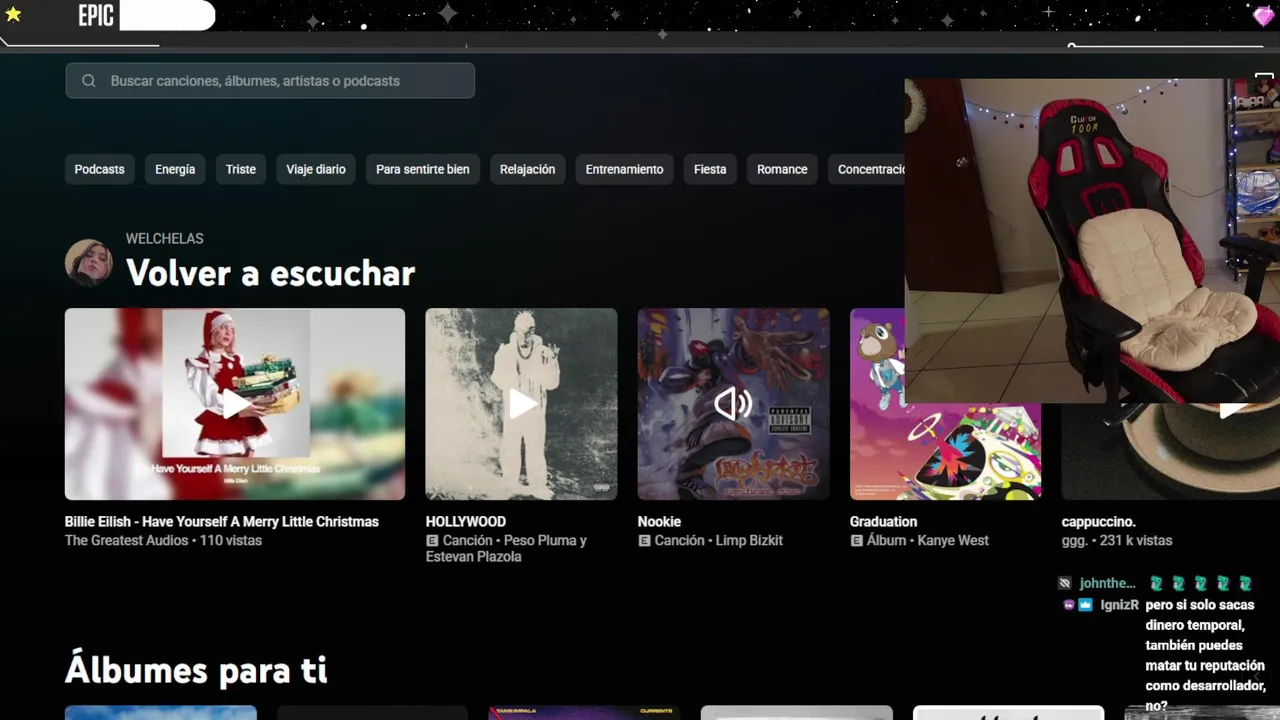Click the webcam overlay of gaming chair
Viewport: 1280px width, 720px height.
point(1092,241)
